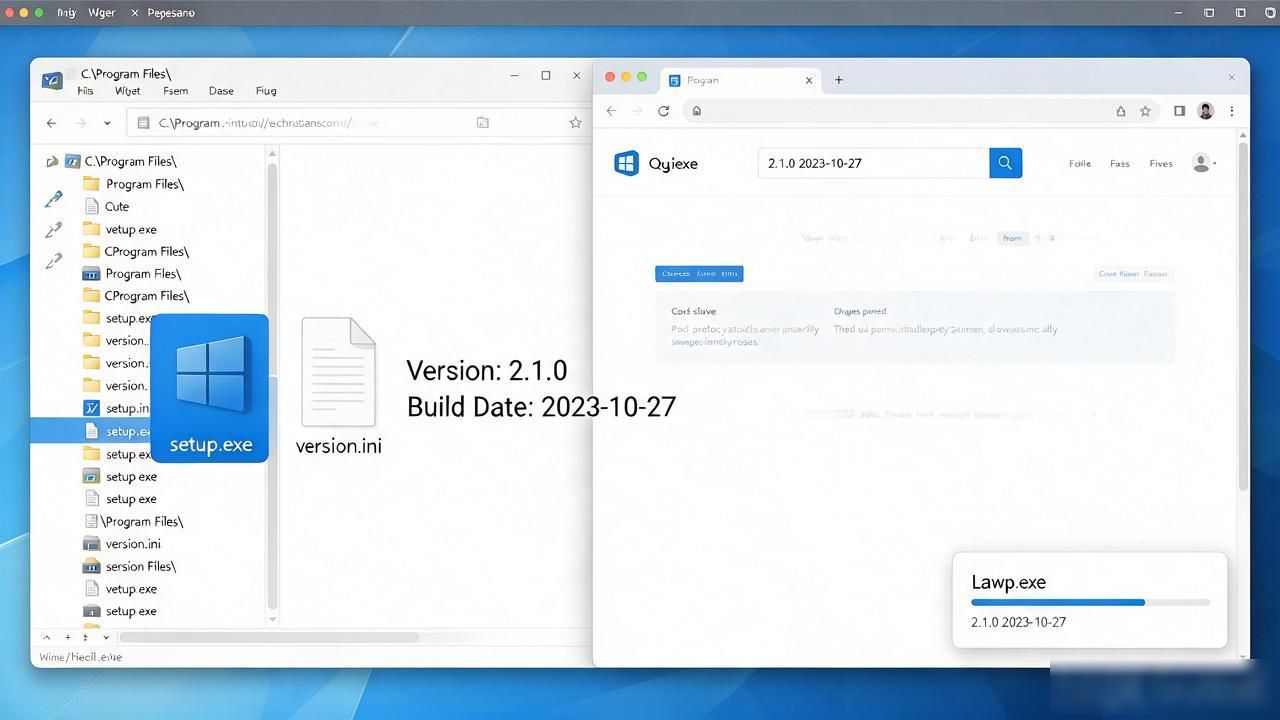Open the Wyet menu in file explorer
The image size is (1280, 720).
coord(127,91)
